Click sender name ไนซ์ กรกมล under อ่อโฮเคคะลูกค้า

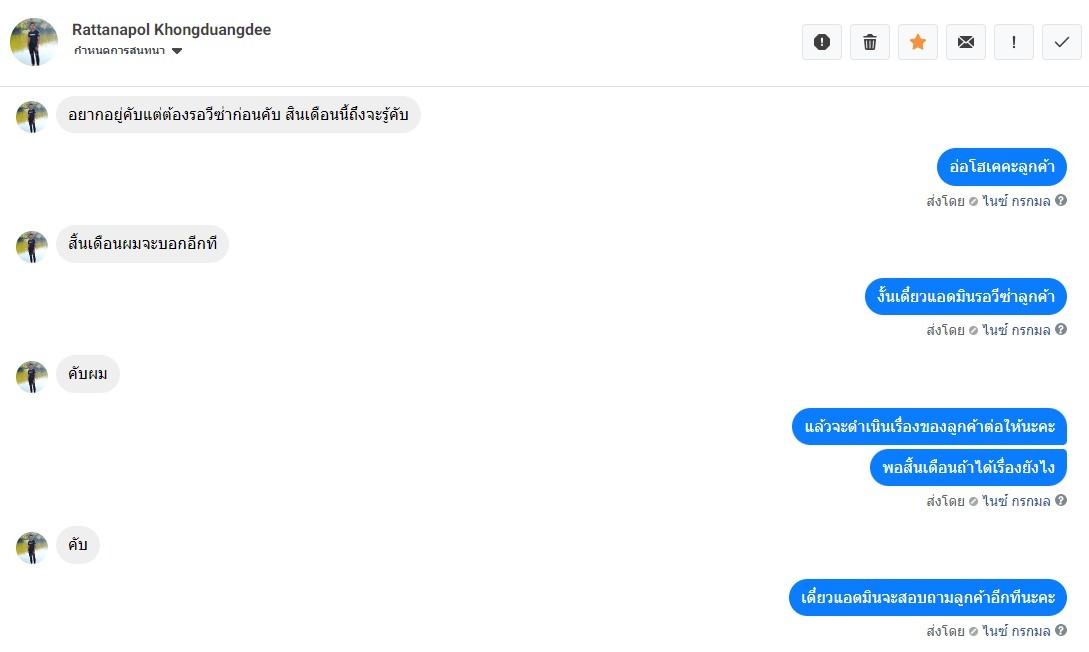[x=1016, y=201]
